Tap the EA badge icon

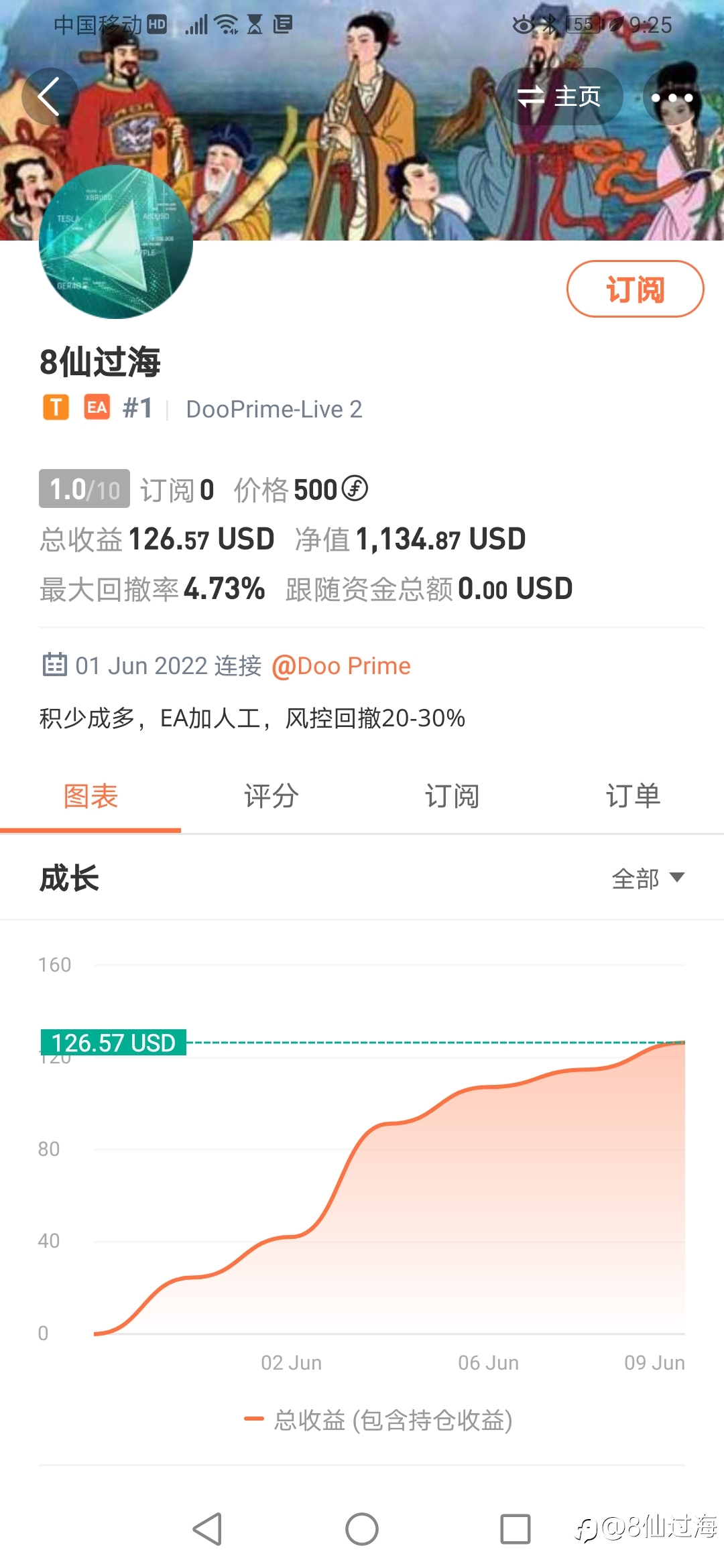click(97, 407)
